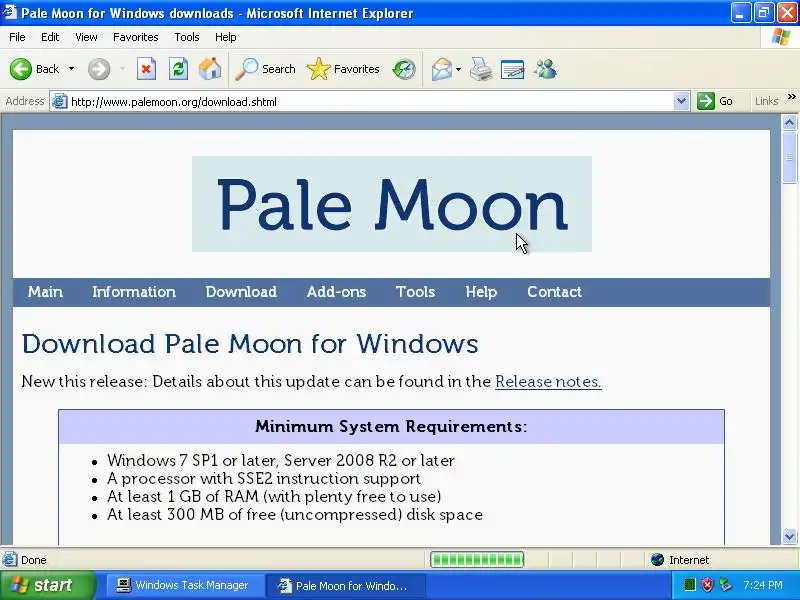
Task: Click 'Download Pale Moon for Windows' heading
Action: [250, 344]
